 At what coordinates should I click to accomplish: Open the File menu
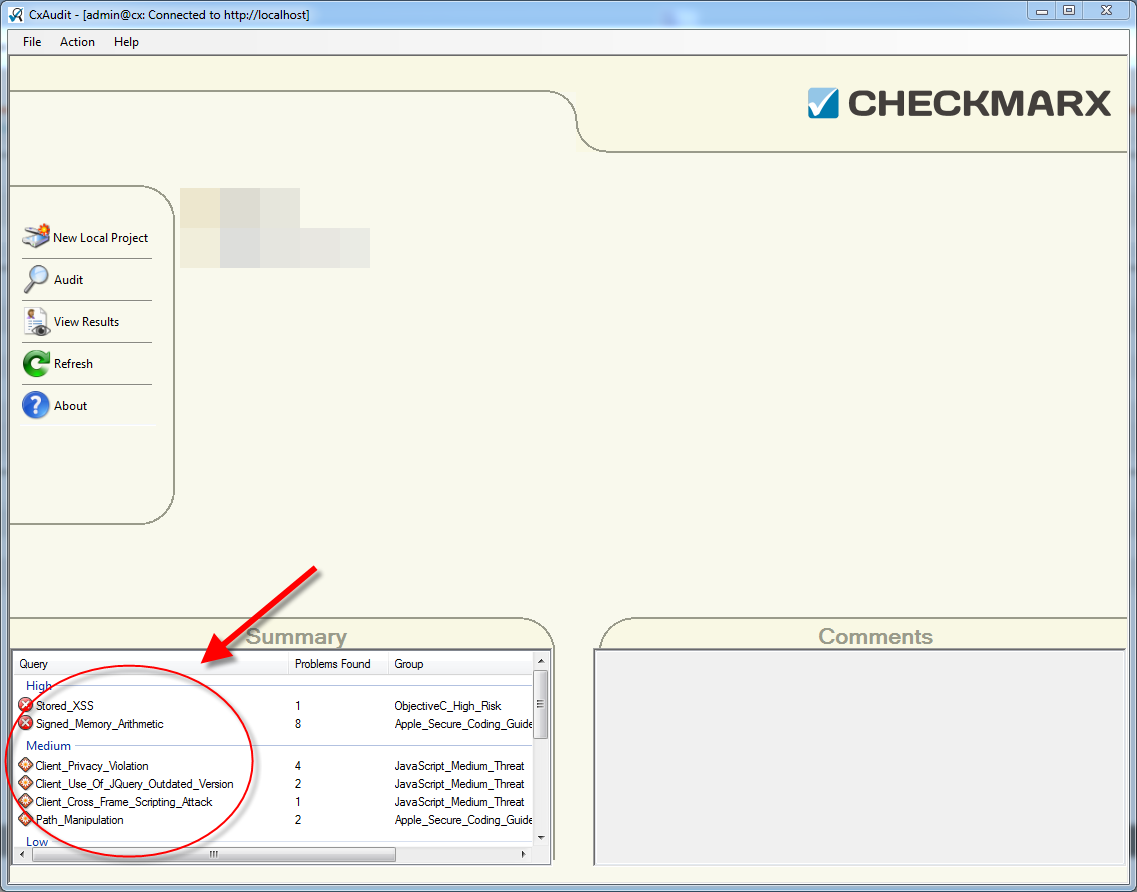click(32, 42)
